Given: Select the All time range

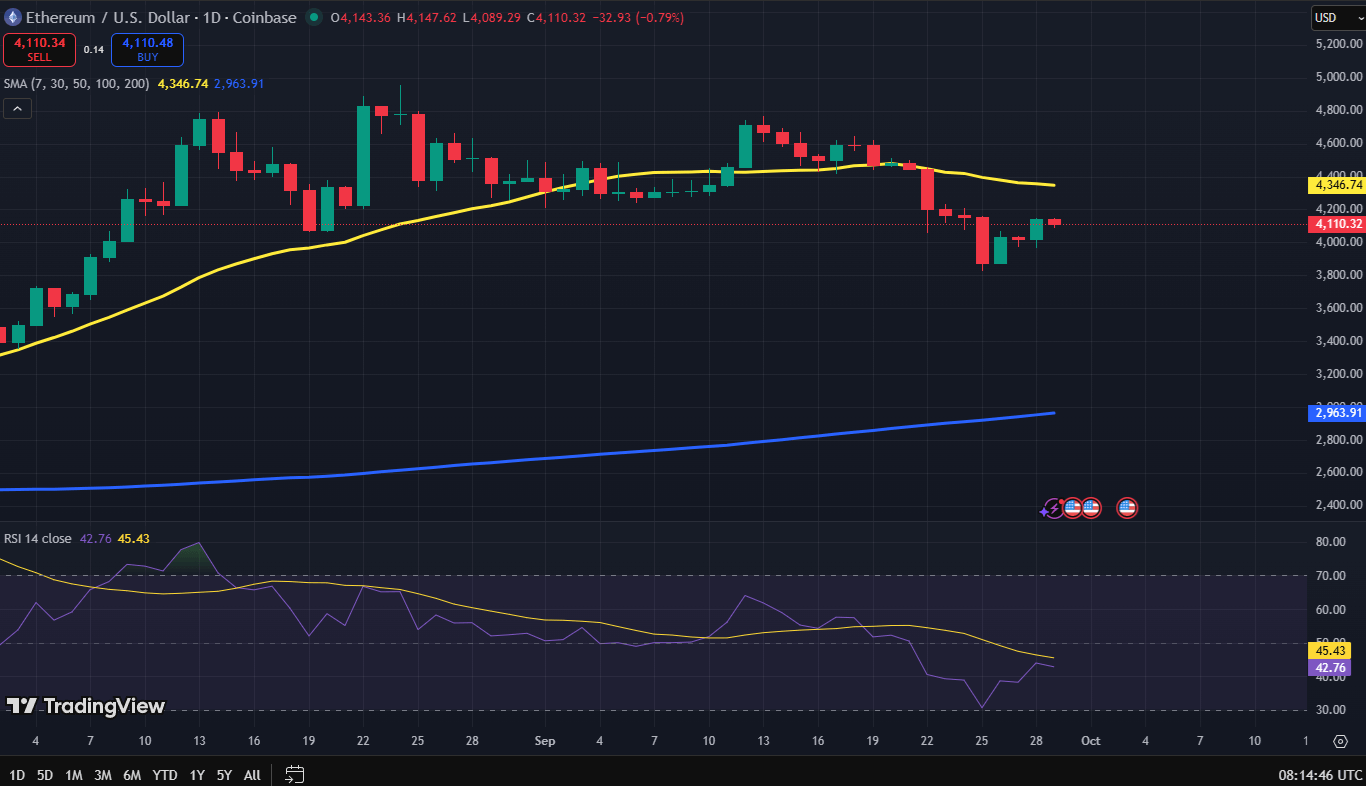Looking at the screenshot, I should [253, 774].
